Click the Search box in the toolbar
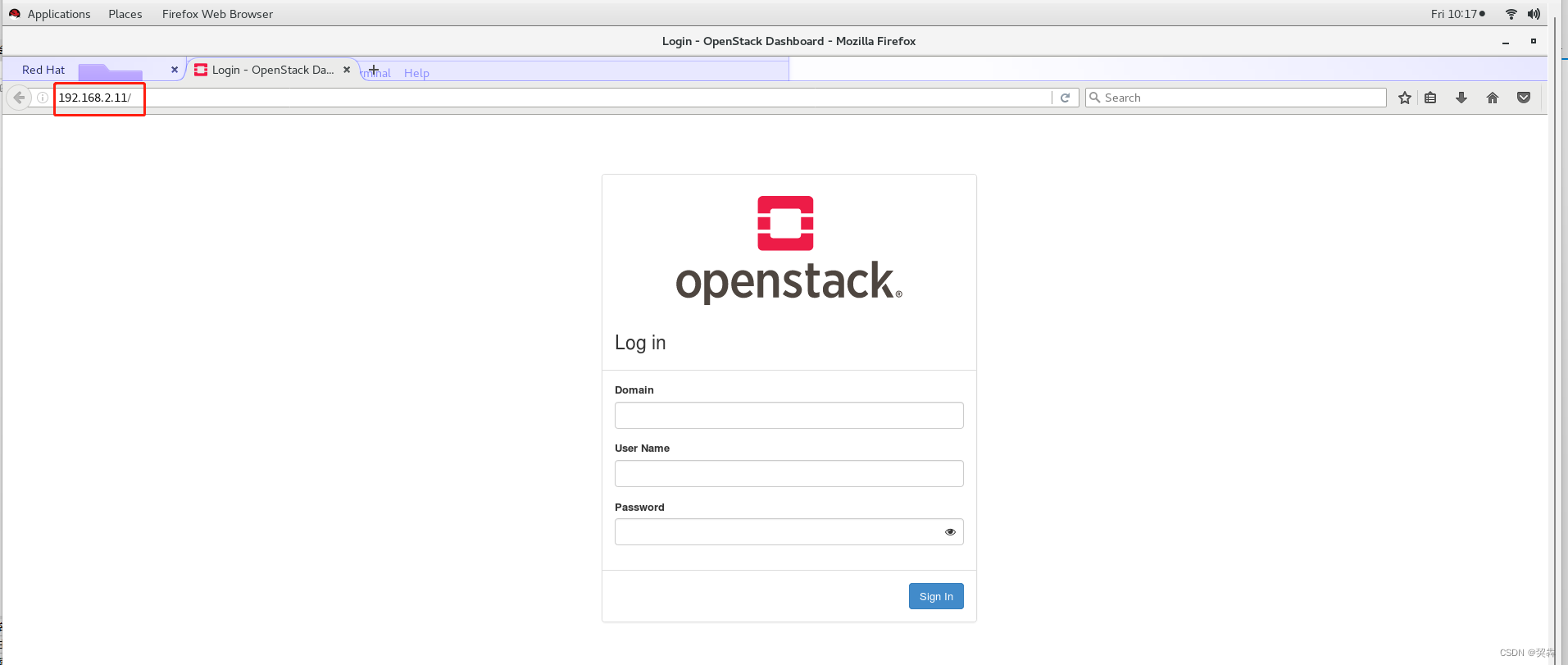This screenshot has height=665, width=1568. 1236,98
